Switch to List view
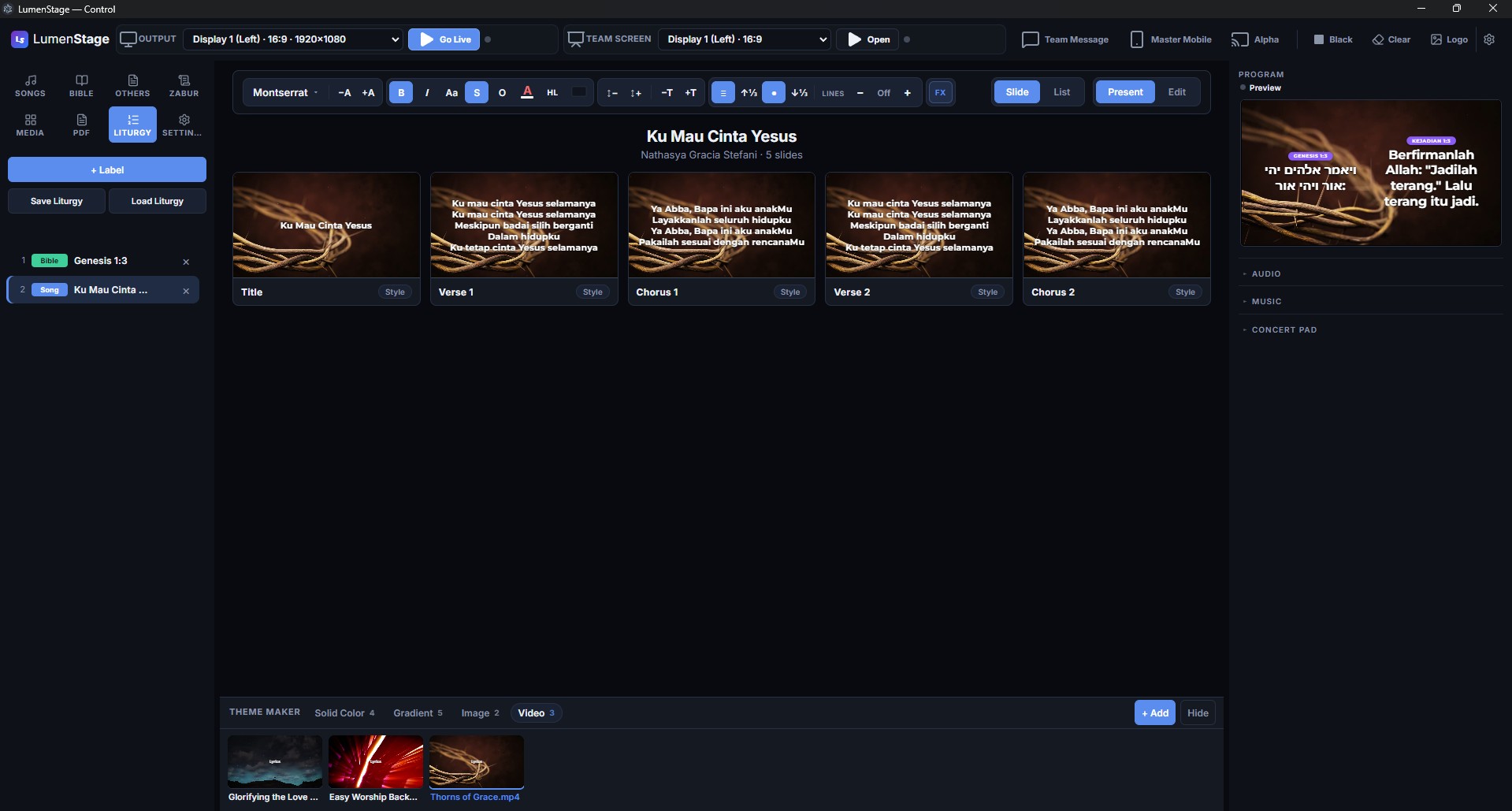1512x811 pixels. pyautogui.click(x=1062, y=92)
